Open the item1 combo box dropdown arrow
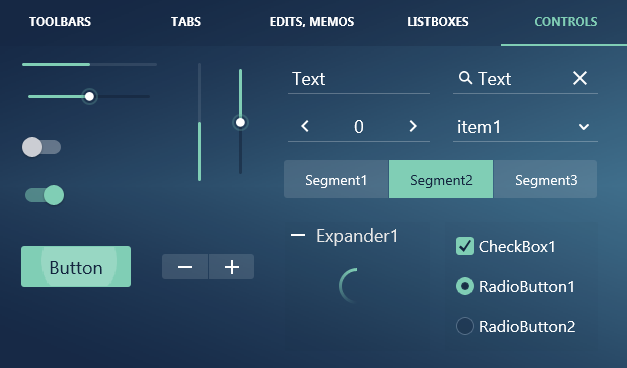 (584, 127)
